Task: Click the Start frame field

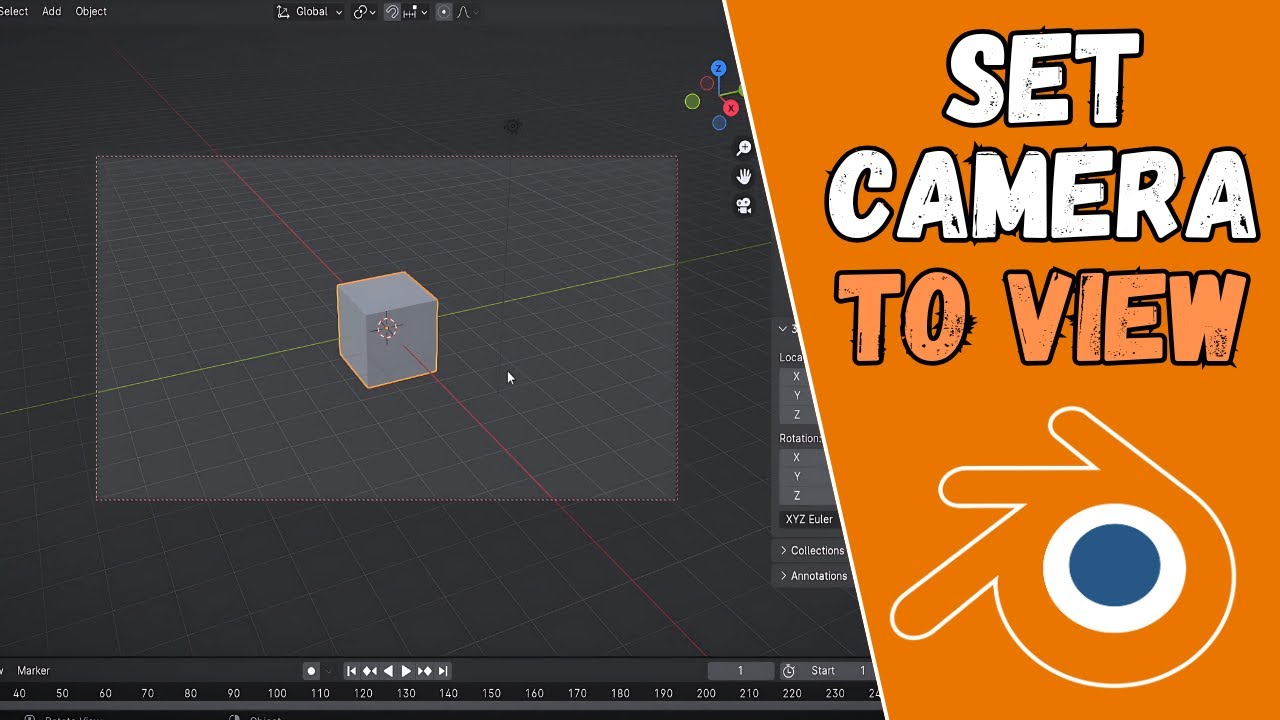Action: click(835, 670)
